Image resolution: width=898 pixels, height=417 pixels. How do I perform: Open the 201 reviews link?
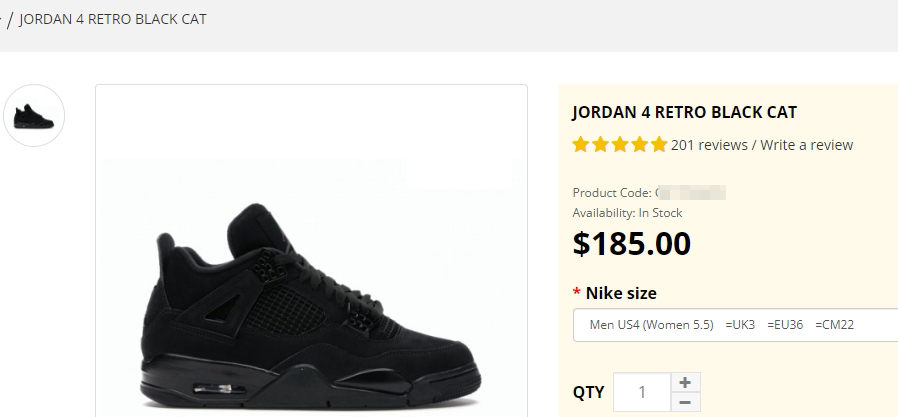[x=709, y=145]
